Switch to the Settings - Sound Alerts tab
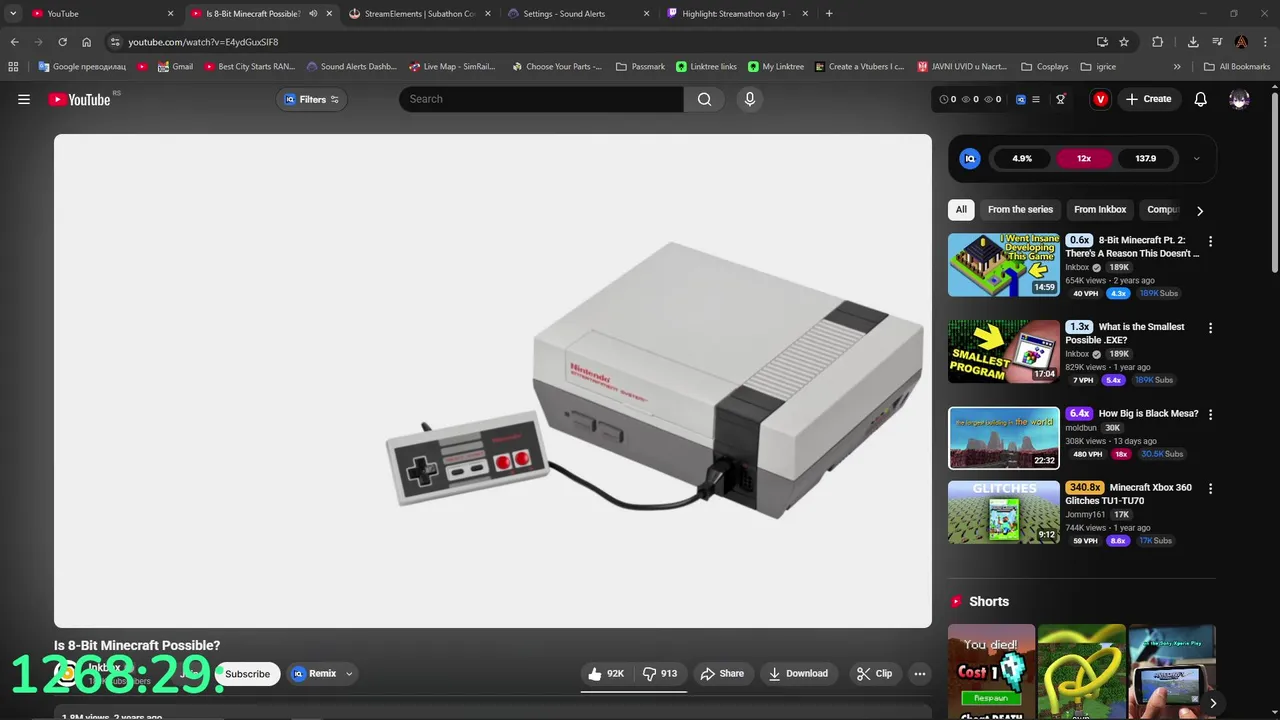The image size is (1280, 720). tap(577, 14)
